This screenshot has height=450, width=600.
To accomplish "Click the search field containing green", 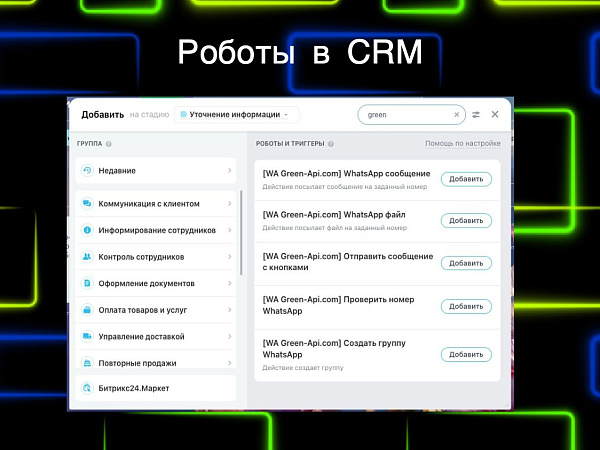I will [x=411, y=114].
